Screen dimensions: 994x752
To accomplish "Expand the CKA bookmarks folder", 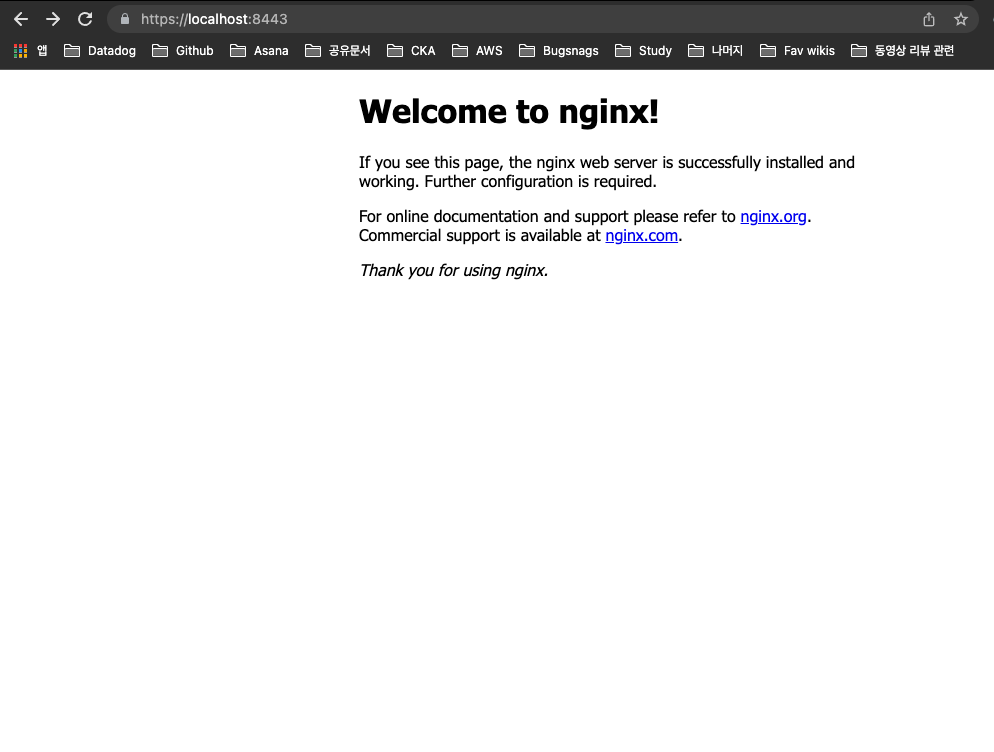I will (411, 50).
